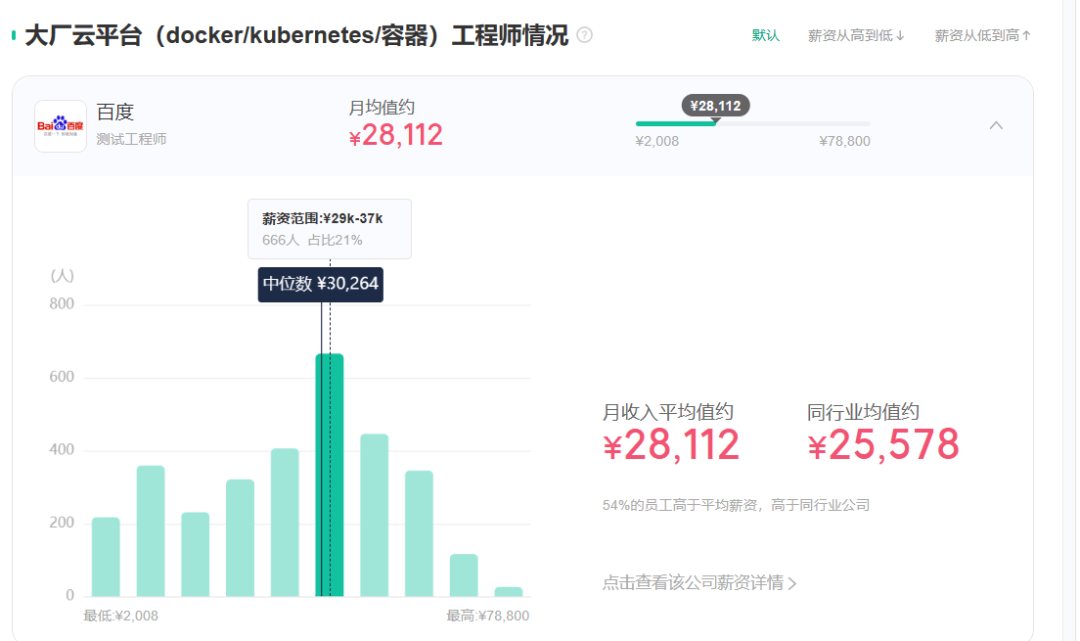Click the 同行业均值约 ¥25,578 figure

(883, 445)
